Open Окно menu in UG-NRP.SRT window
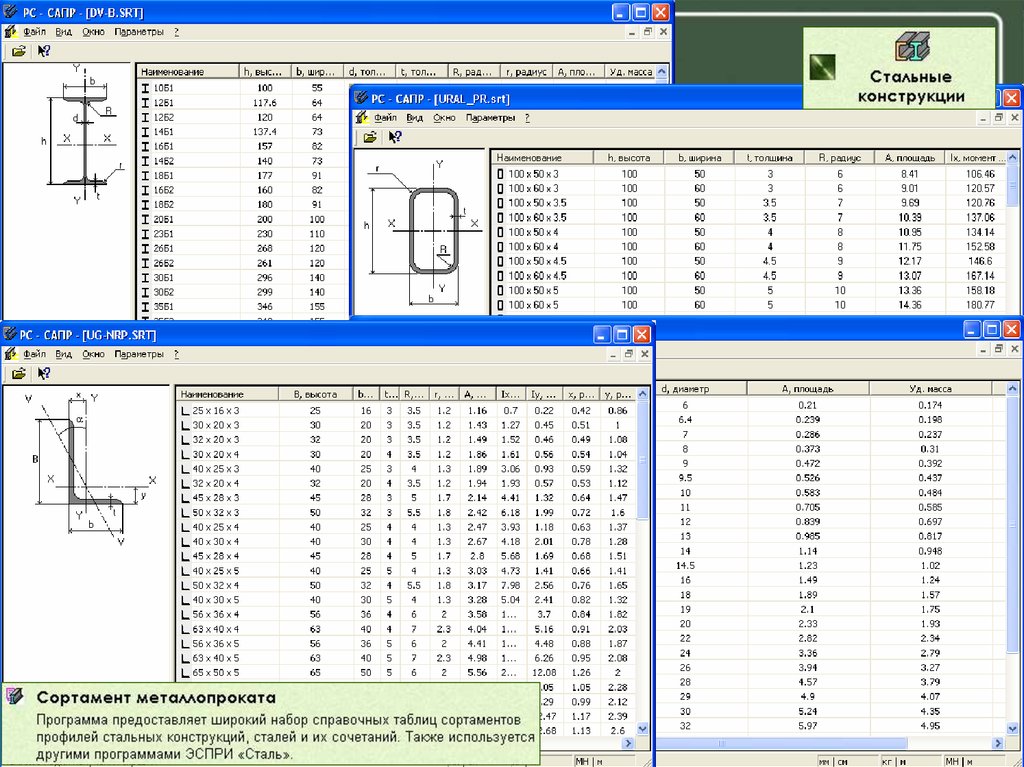This screenshot has width=1024, height=767. coord(93,354)
